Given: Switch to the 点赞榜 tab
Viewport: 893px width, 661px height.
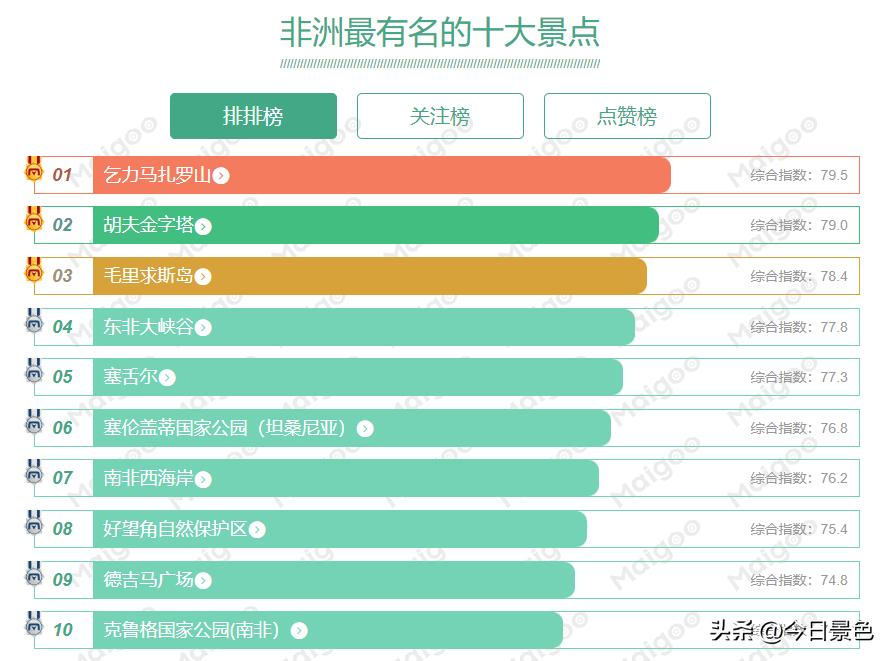Looking at the screenshot, I should tap(627, 115).
